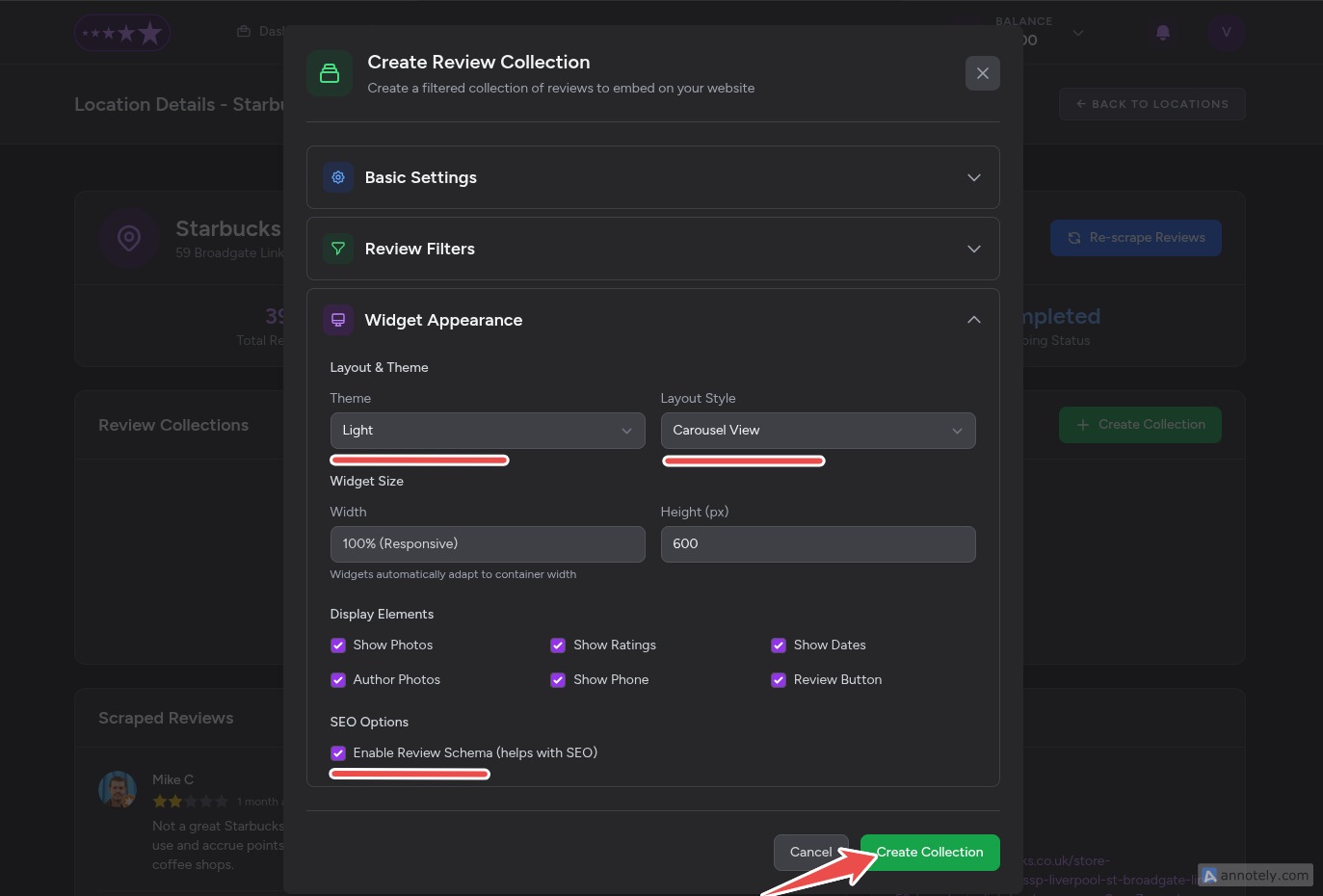Open notifications via the bell icon
Image resolution: width=1323 pixels, height=896 pixels.
1162,32
